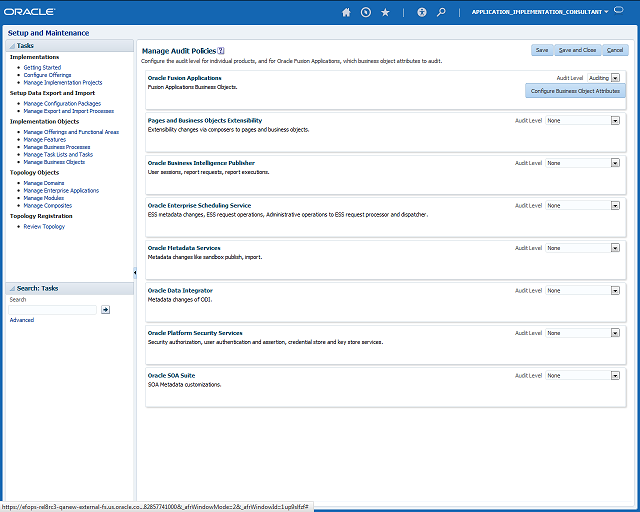Image resolution: width=640 pixels, height=512 pixels.
Task: Open Advanced search link
Action: (x=22, y=320)
